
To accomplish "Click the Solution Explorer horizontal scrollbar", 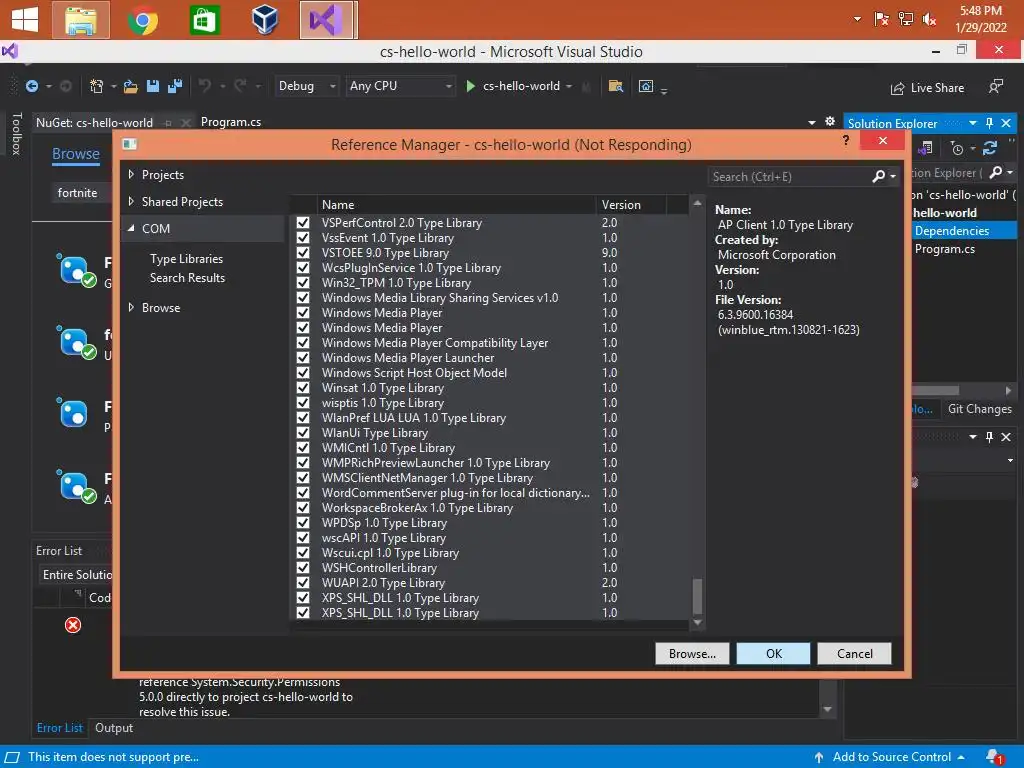I will pos(935,391).
